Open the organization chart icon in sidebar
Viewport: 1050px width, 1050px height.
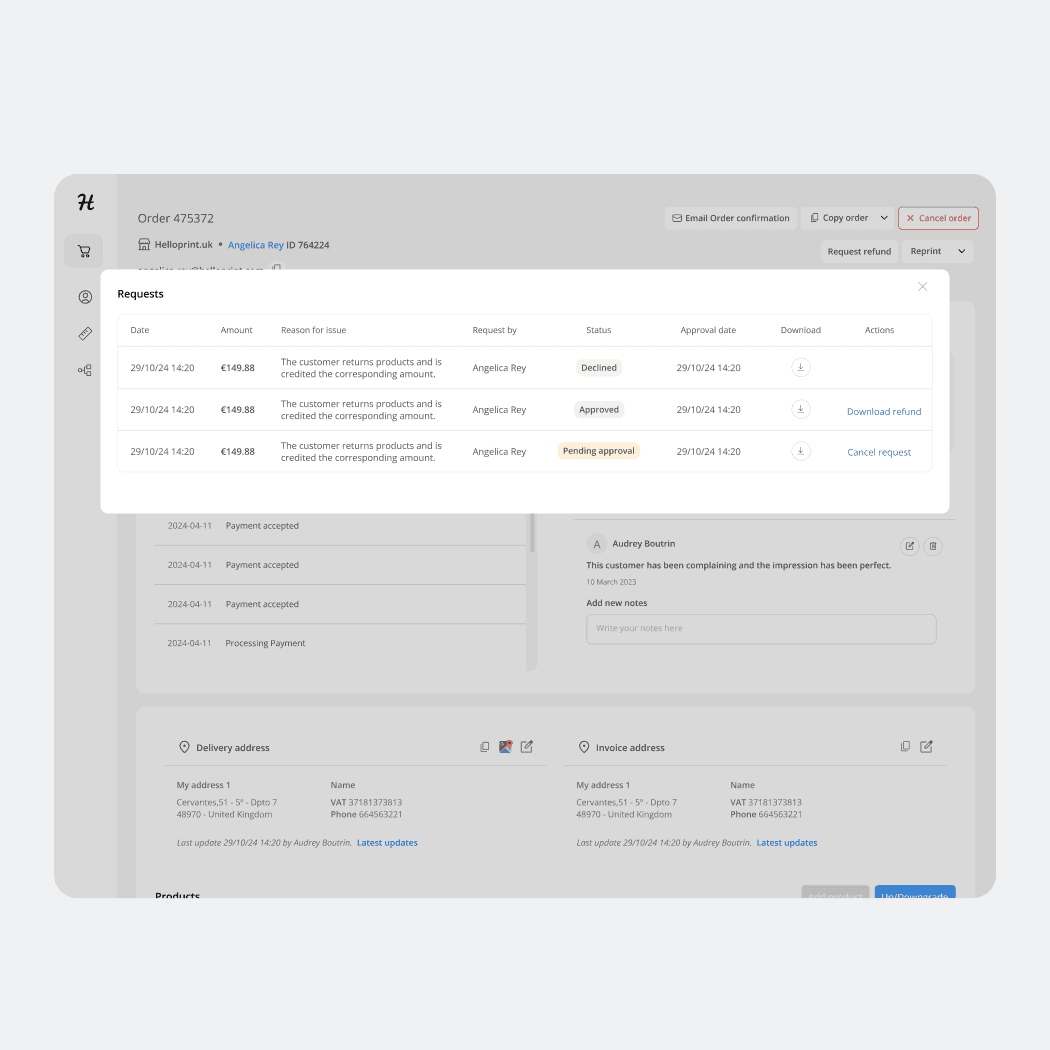[x=84, y=370]
